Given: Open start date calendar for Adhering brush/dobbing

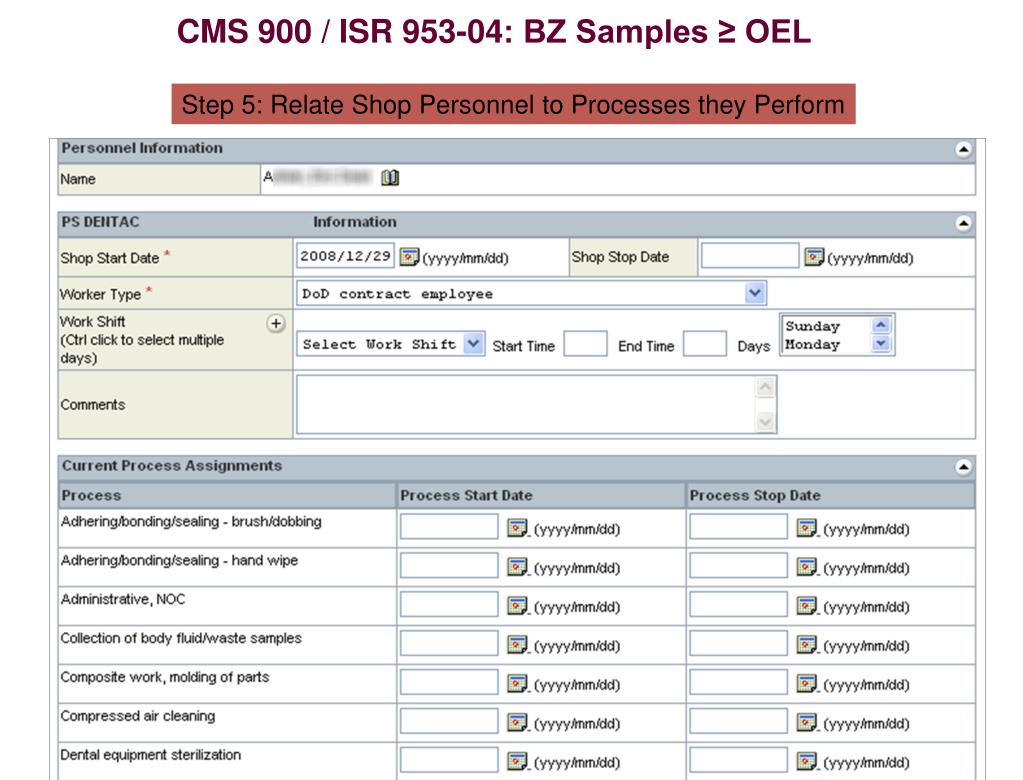Looking at the screenshot, I should 517,528.
